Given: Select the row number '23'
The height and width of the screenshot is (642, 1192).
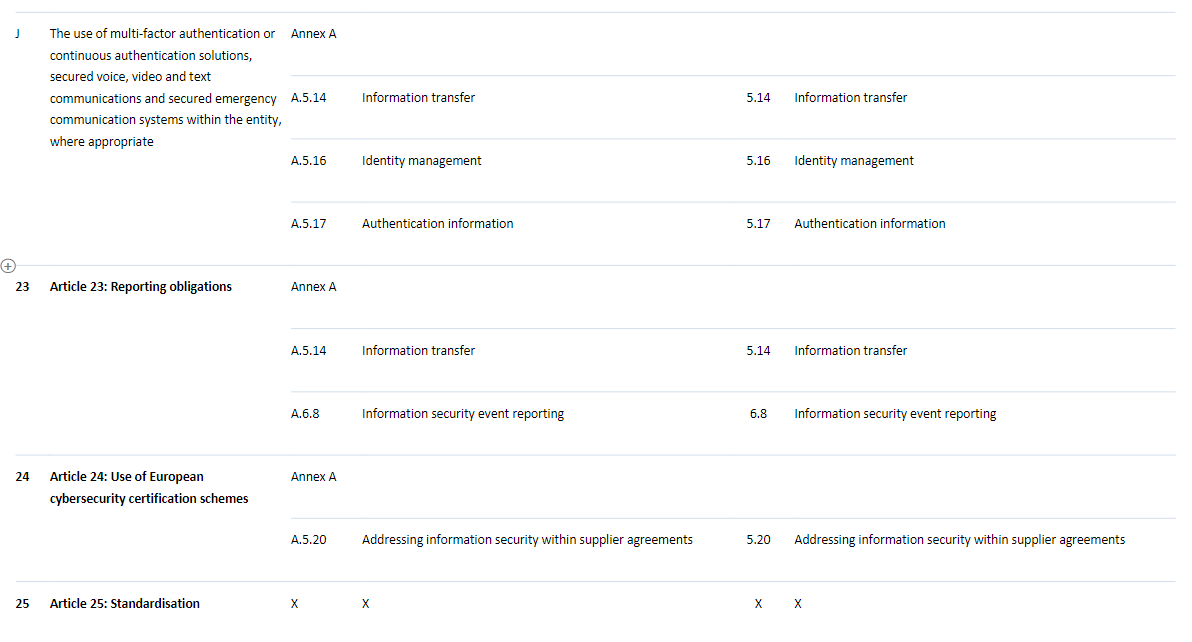Looking at the screenshot, I should (22, 286).
